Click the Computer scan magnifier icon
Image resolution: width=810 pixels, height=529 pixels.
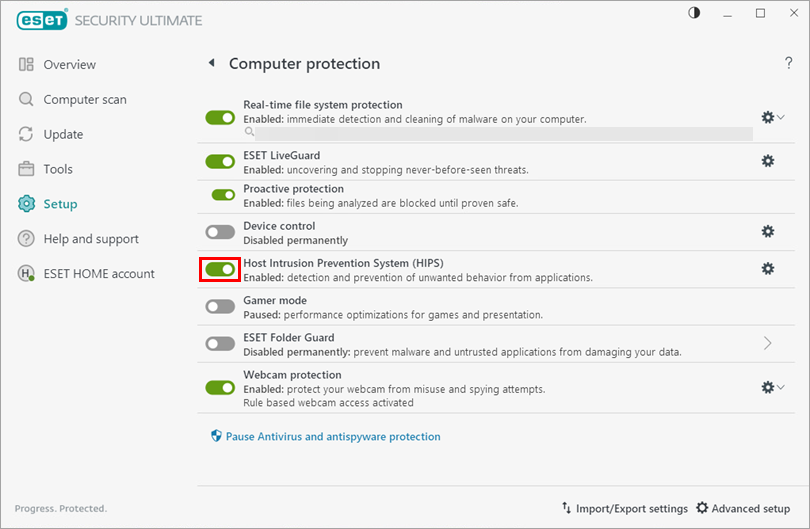pos(26,99)
